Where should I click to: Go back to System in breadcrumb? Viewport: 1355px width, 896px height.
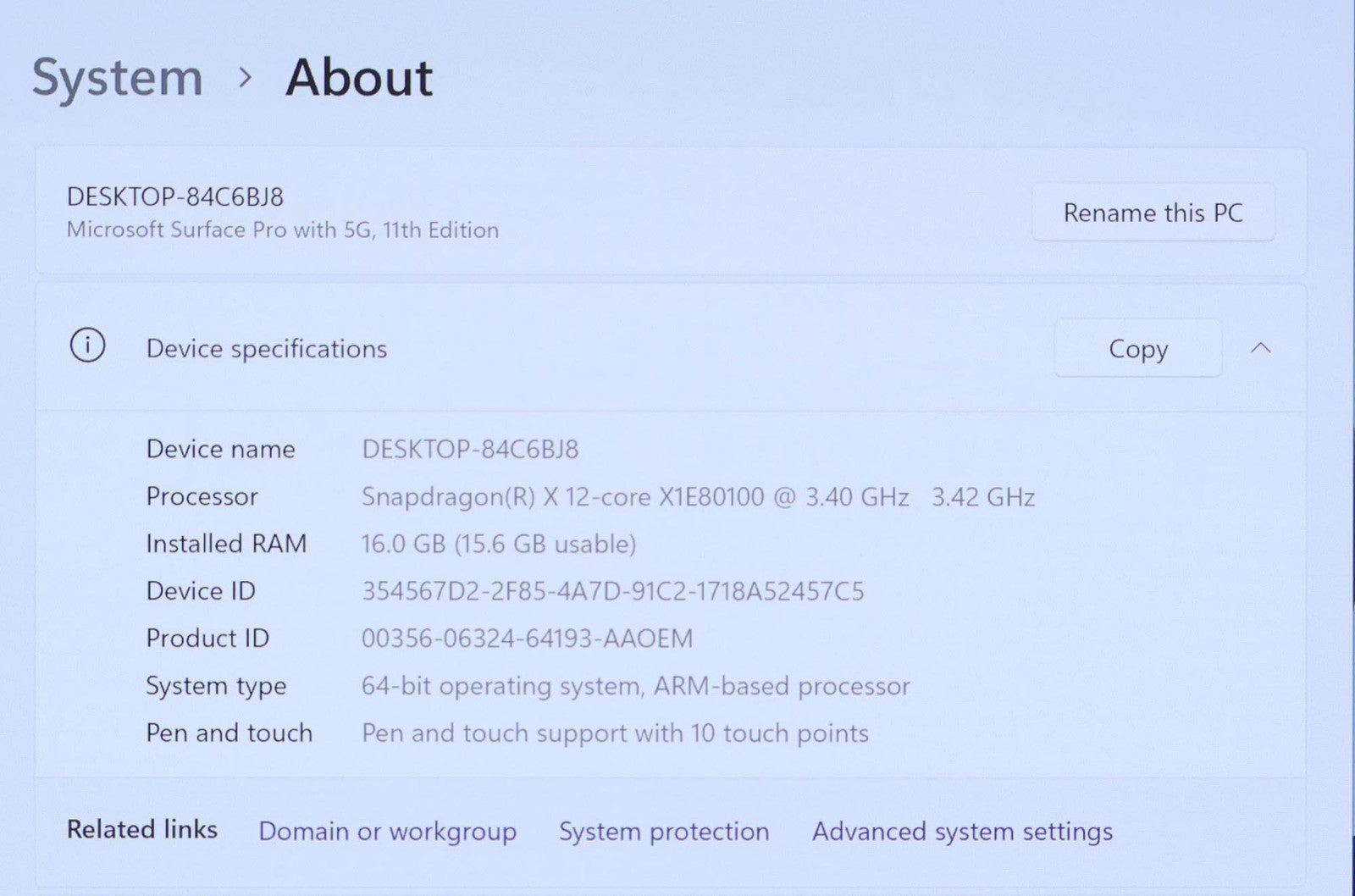pos(118,78)
